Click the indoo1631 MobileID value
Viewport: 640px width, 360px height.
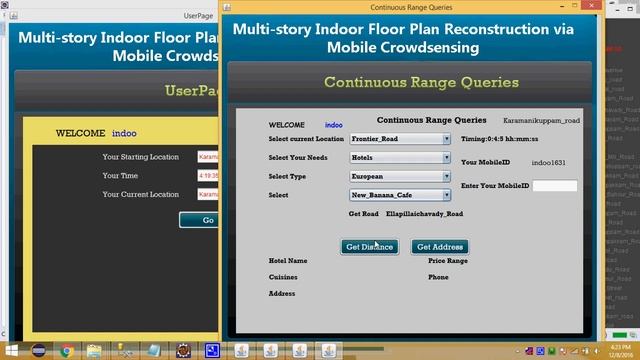point(548,162)
